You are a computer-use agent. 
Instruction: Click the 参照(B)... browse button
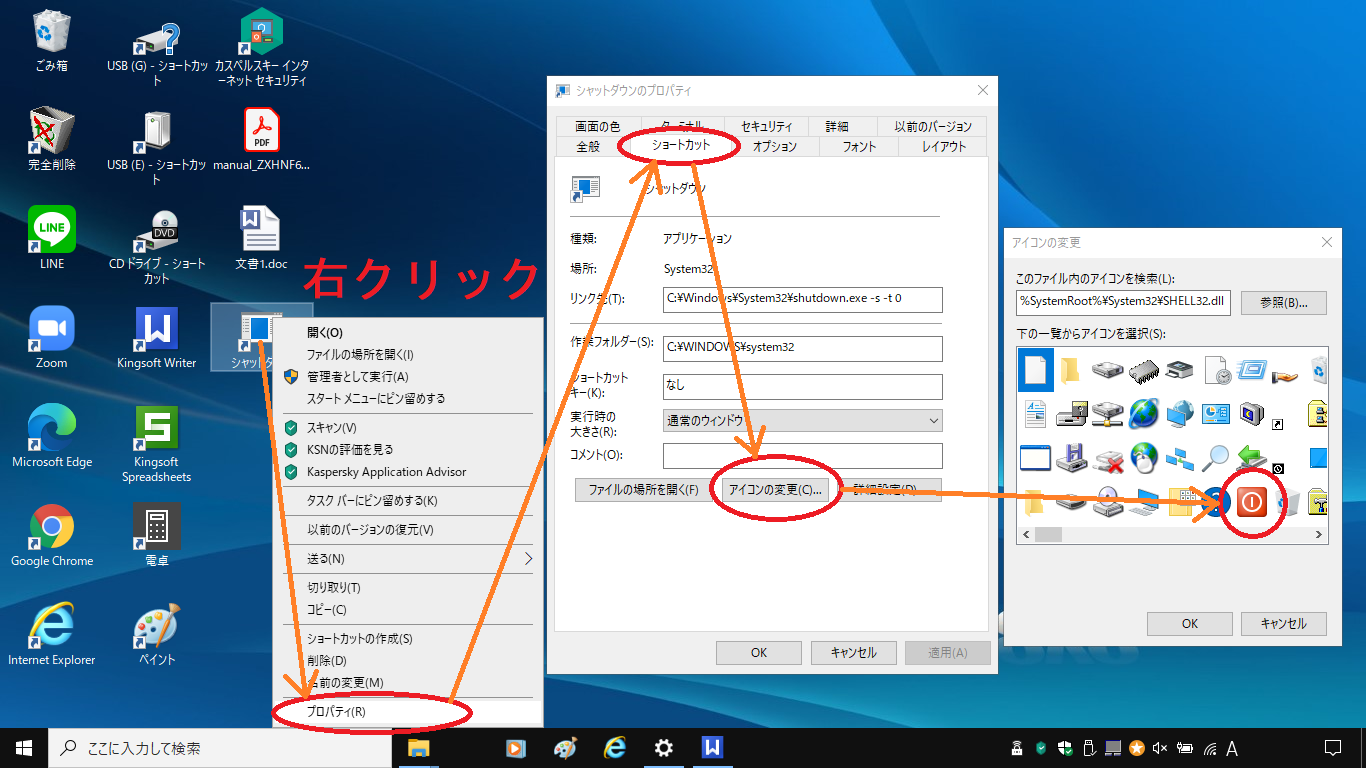[1284, 302]
